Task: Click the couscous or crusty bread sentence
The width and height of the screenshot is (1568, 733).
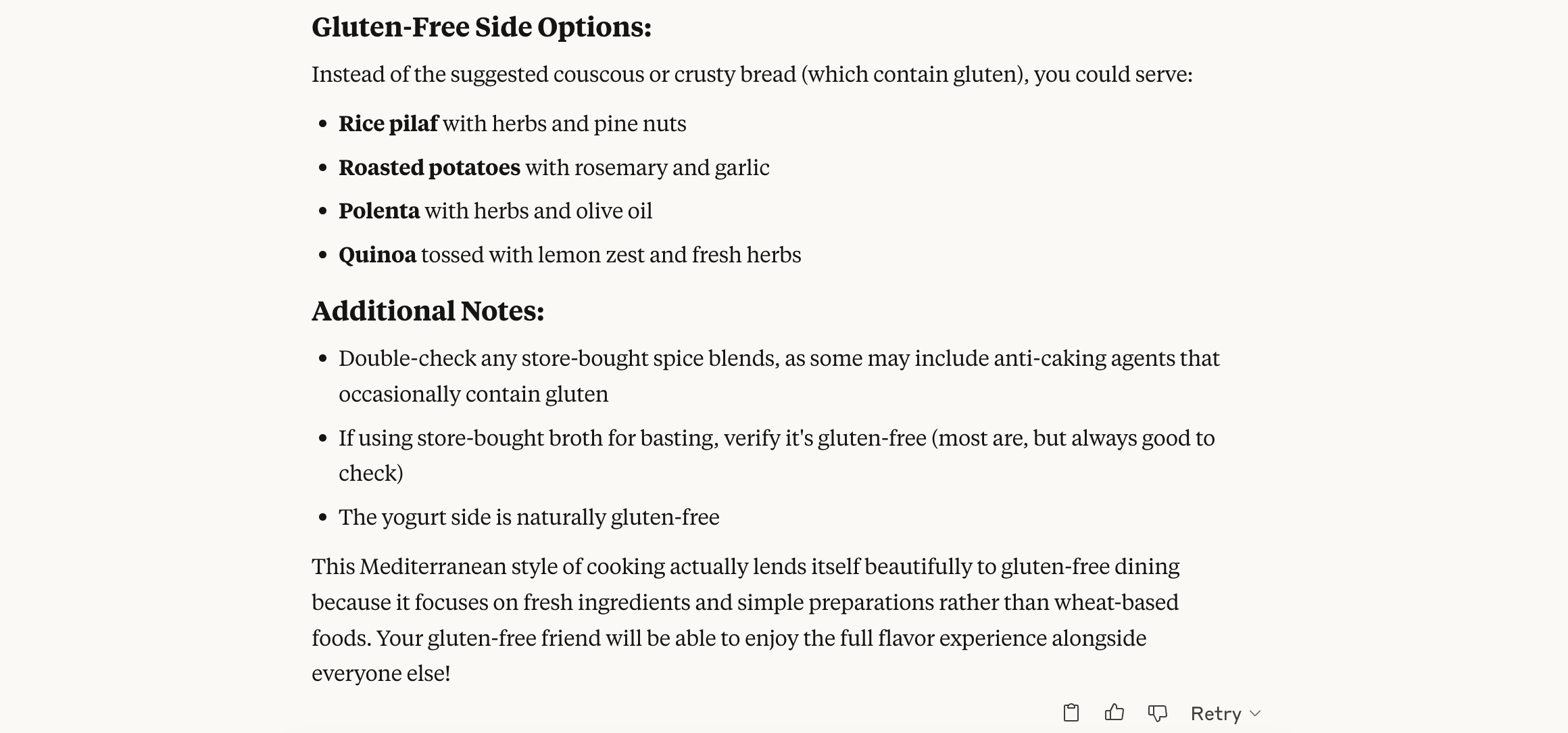Action: [x=752, y=74]
